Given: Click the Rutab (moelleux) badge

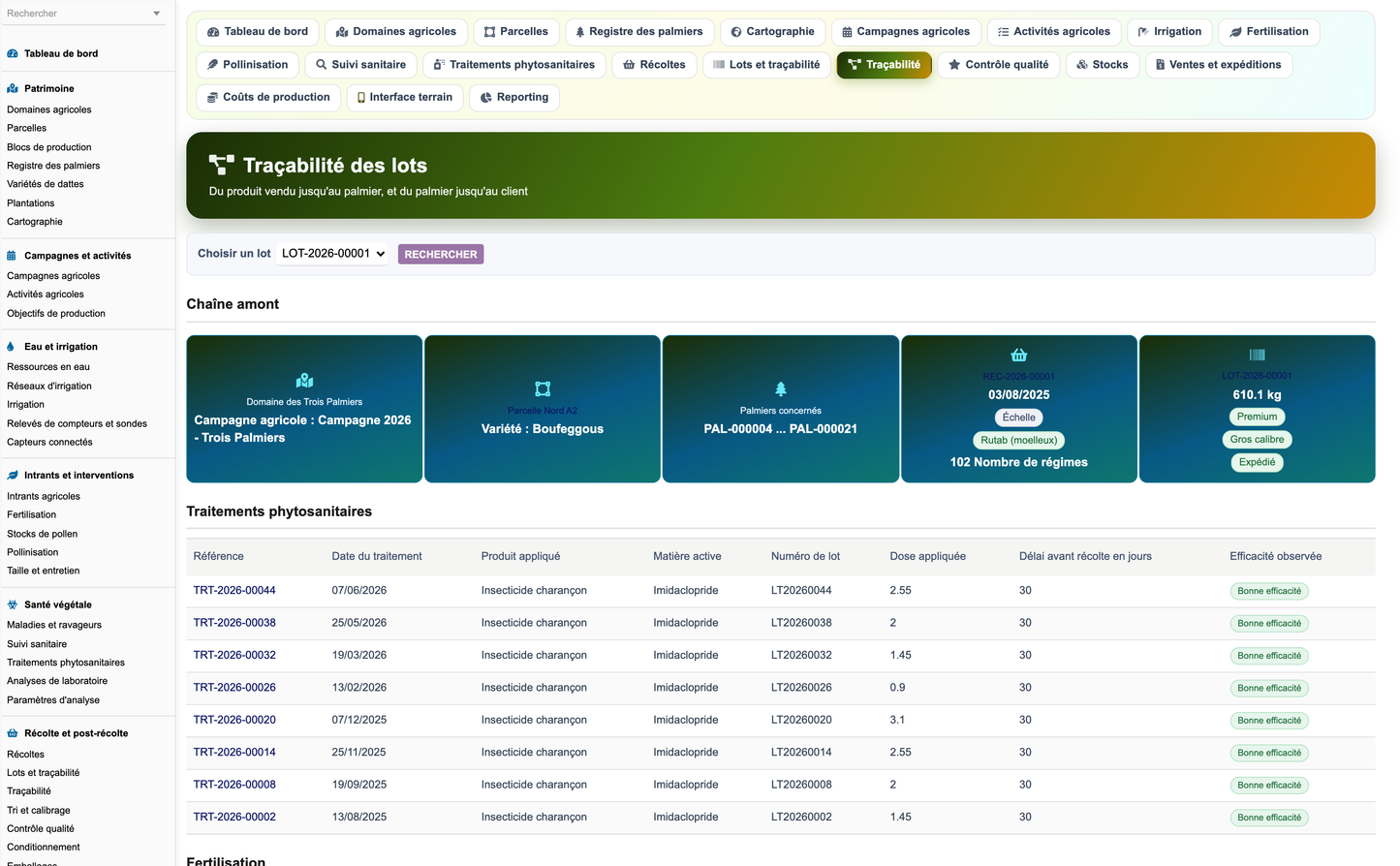Looking at the screenshot, I should pos(1019,441).
